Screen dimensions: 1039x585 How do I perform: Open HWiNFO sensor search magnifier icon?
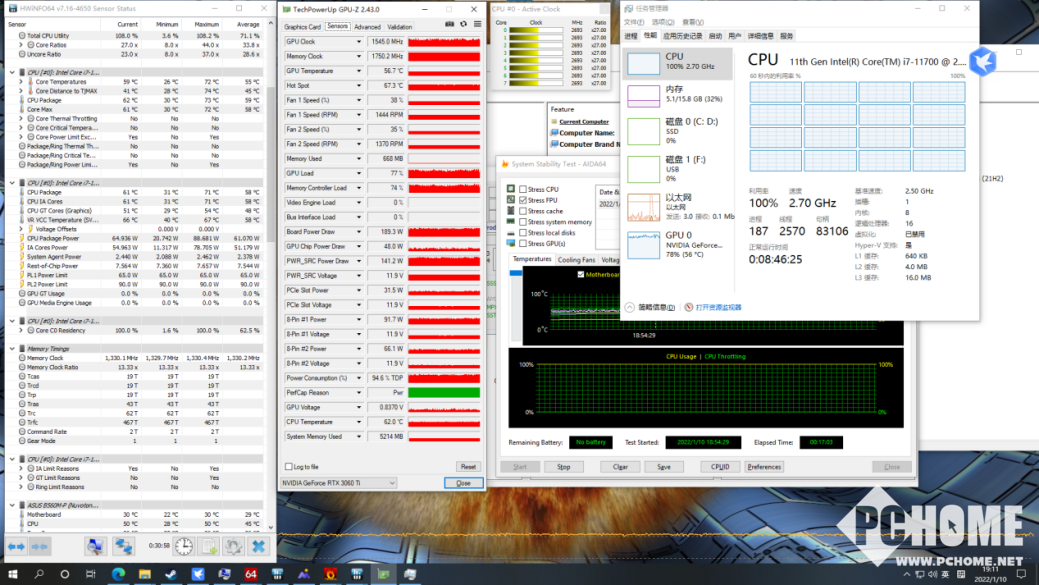pyautogui.click(x=95, y=547)
